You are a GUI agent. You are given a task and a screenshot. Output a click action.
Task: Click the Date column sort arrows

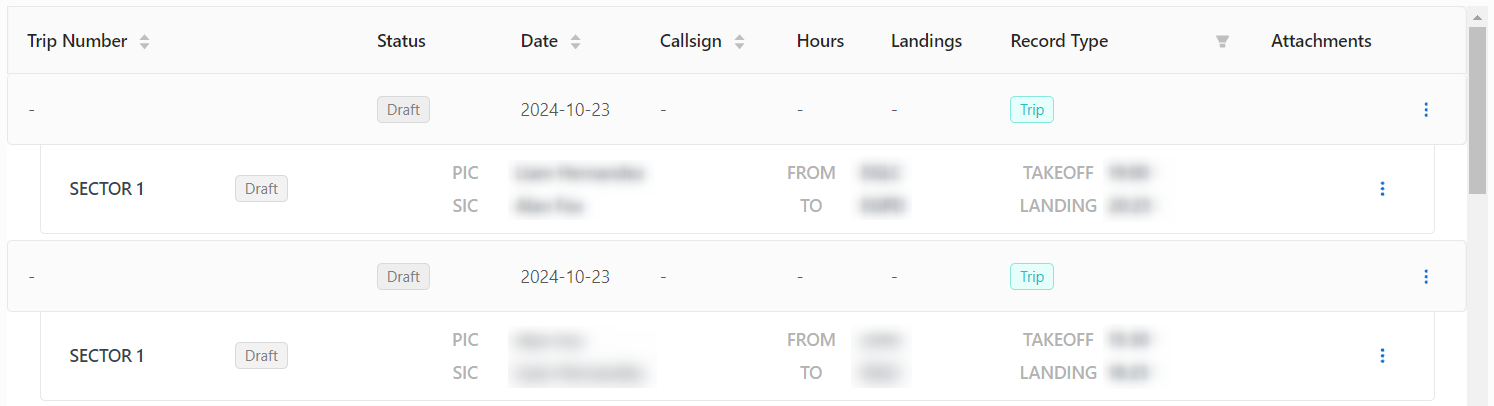coord(575,42)
